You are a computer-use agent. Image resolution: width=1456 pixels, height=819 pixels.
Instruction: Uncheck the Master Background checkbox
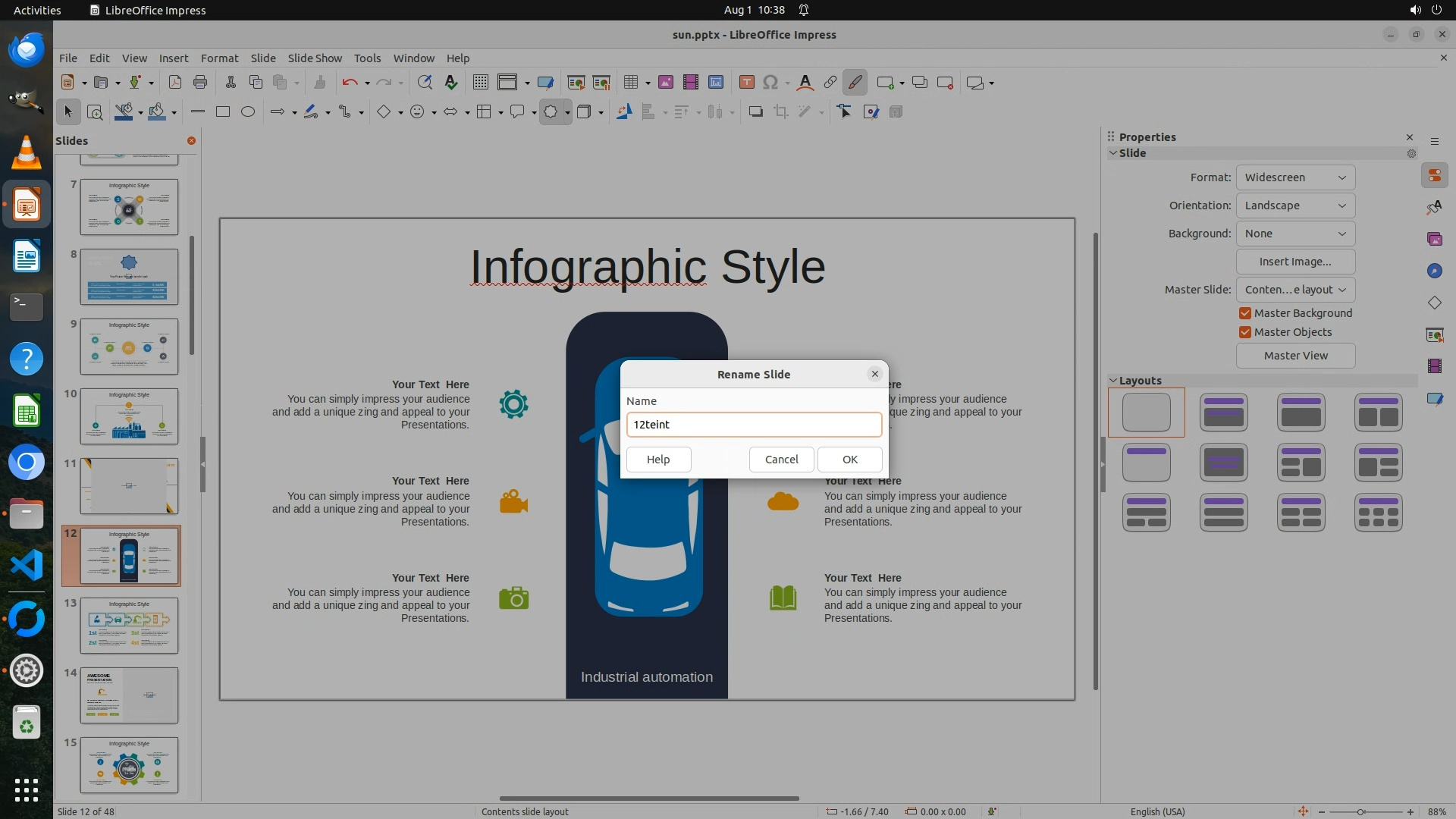click(x=1244, y=313)
